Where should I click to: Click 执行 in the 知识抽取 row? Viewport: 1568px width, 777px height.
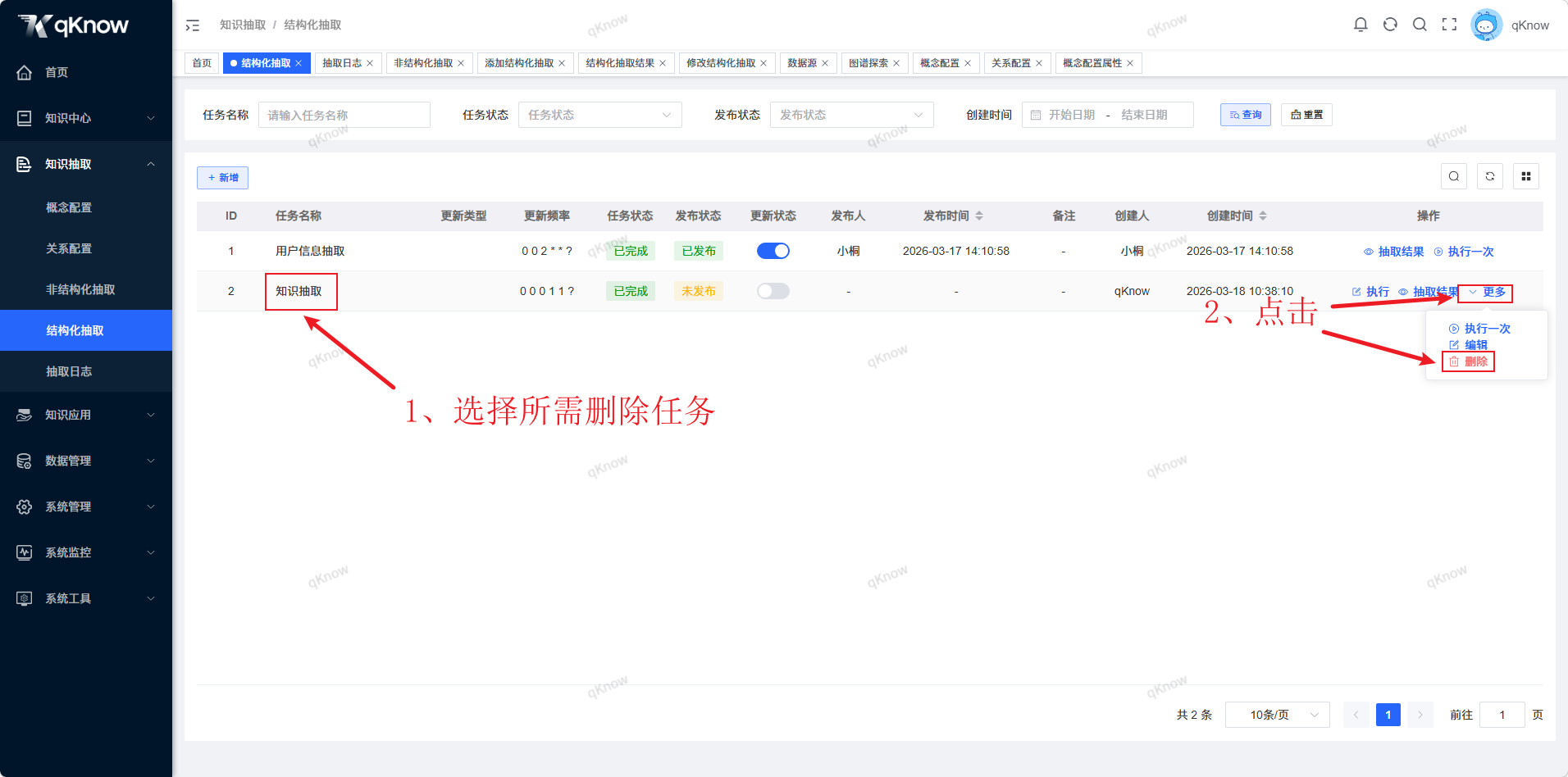[x=1370, y=292]
